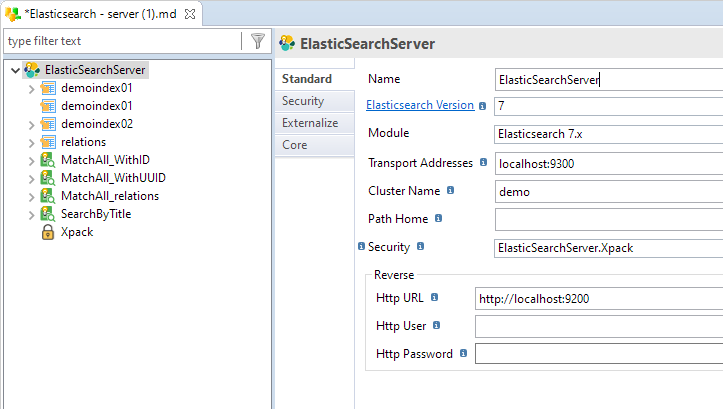Click info icon beside Transport Addresses
Viewport: 723px width, 409px height.
[x=483, y=162]
